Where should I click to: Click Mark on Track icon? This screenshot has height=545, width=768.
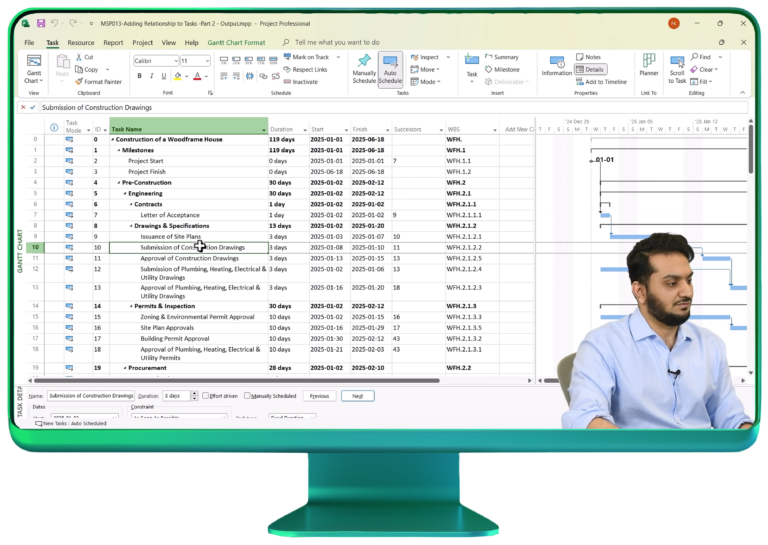tap(287, 57)
